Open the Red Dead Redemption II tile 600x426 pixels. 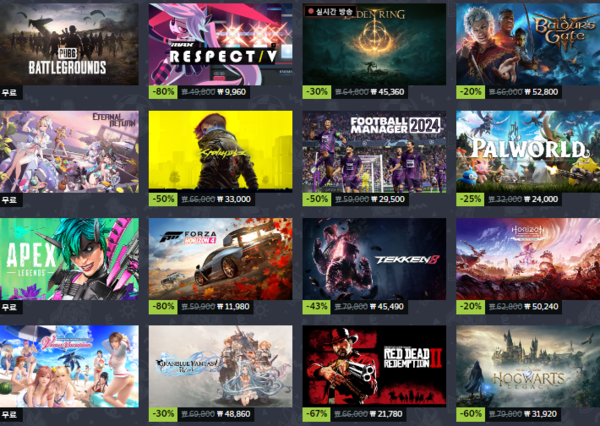[374, 366]
